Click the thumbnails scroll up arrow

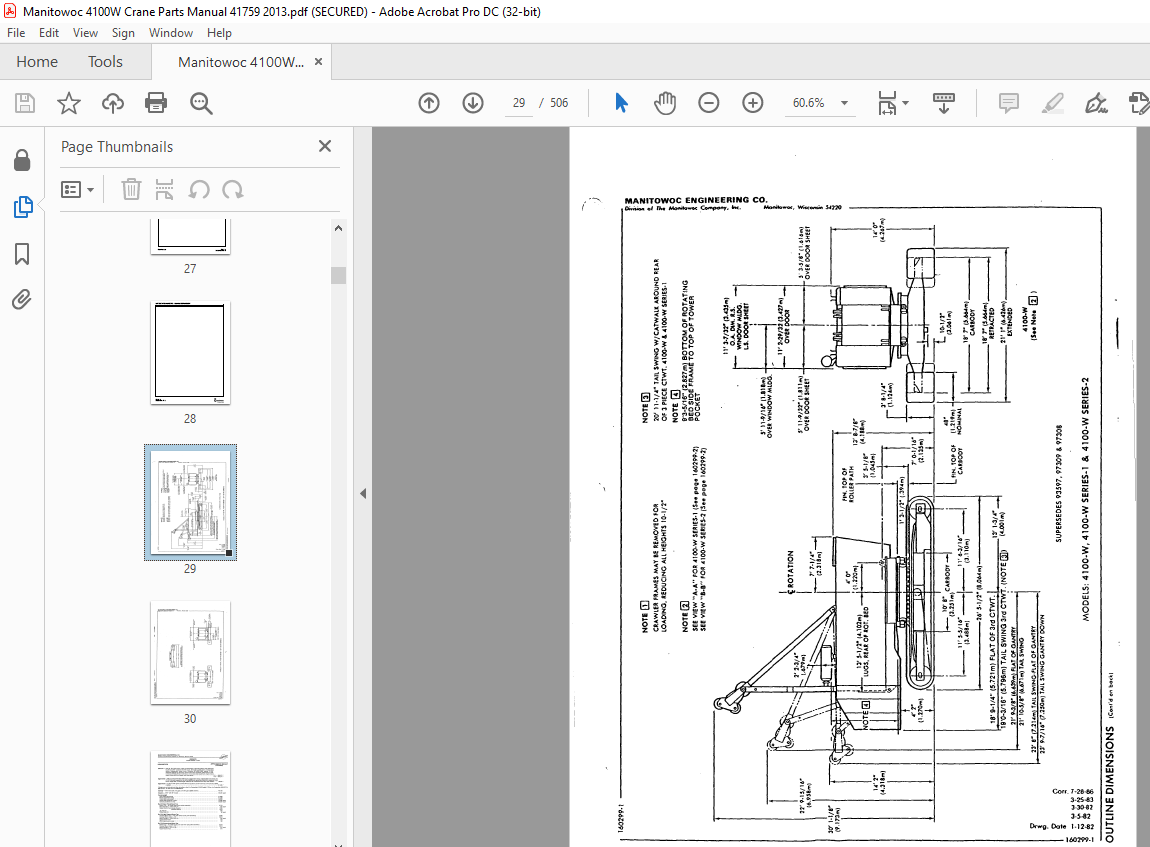pyautogui.click(x=338, y=228)
